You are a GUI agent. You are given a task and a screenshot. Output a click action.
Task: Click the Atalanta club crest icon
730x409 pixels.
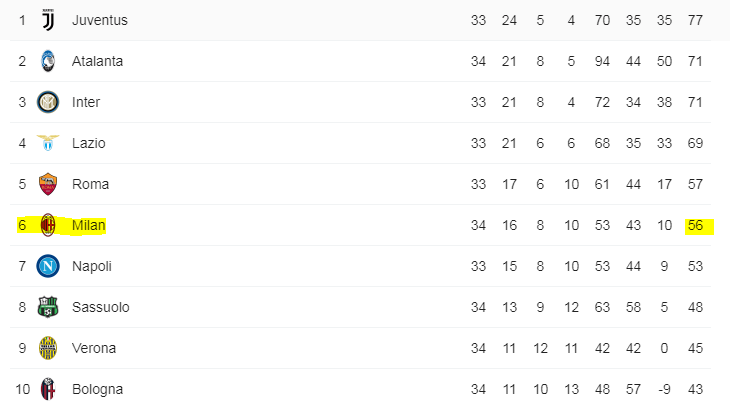pyautogui.click(x=47, y=61)
